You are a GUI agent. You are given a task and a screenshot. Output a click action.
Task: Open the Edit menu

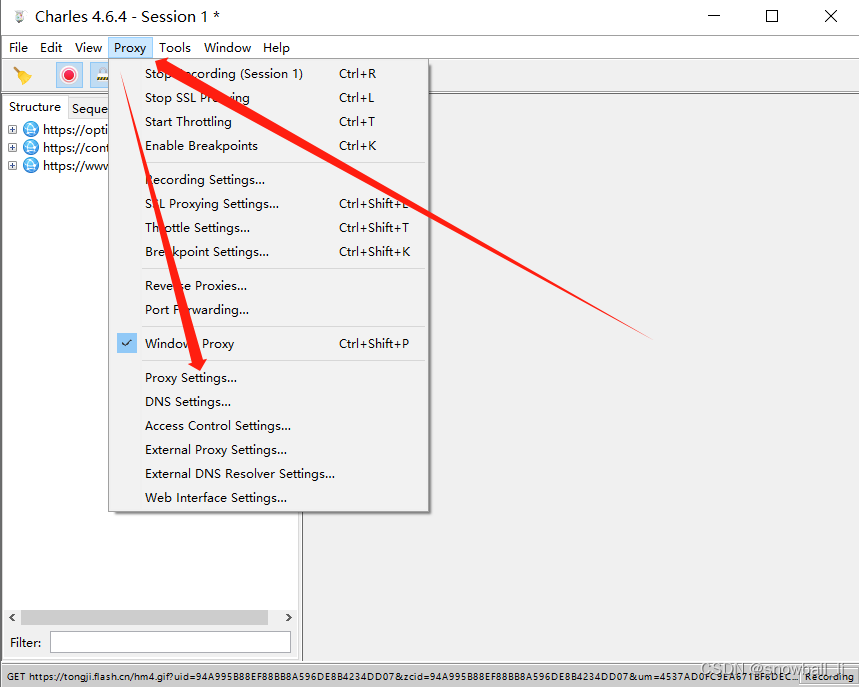[51, 48]
